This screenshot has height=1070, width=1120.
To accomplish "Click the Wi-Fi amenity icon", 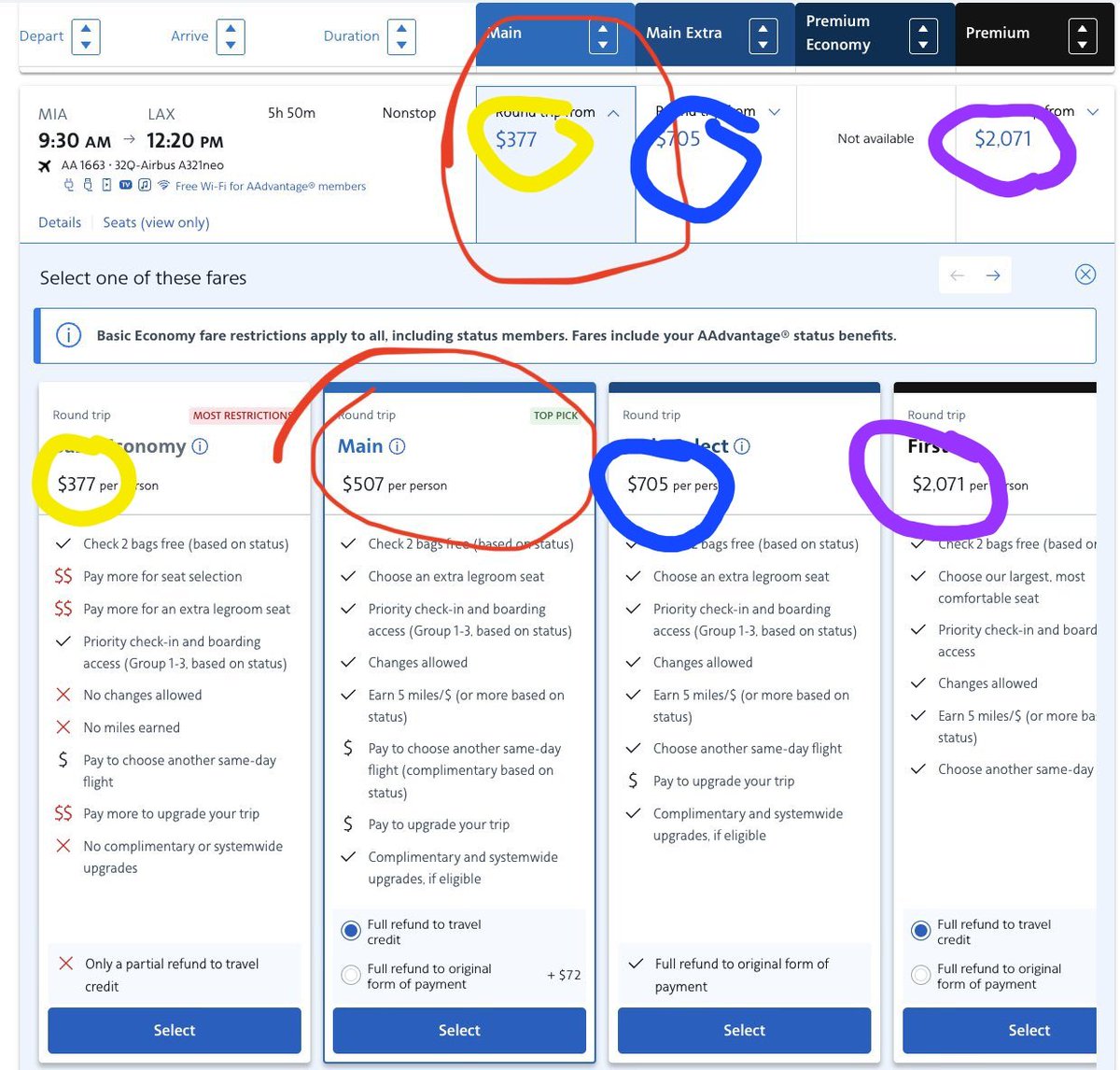I will (x=163, y=185).
